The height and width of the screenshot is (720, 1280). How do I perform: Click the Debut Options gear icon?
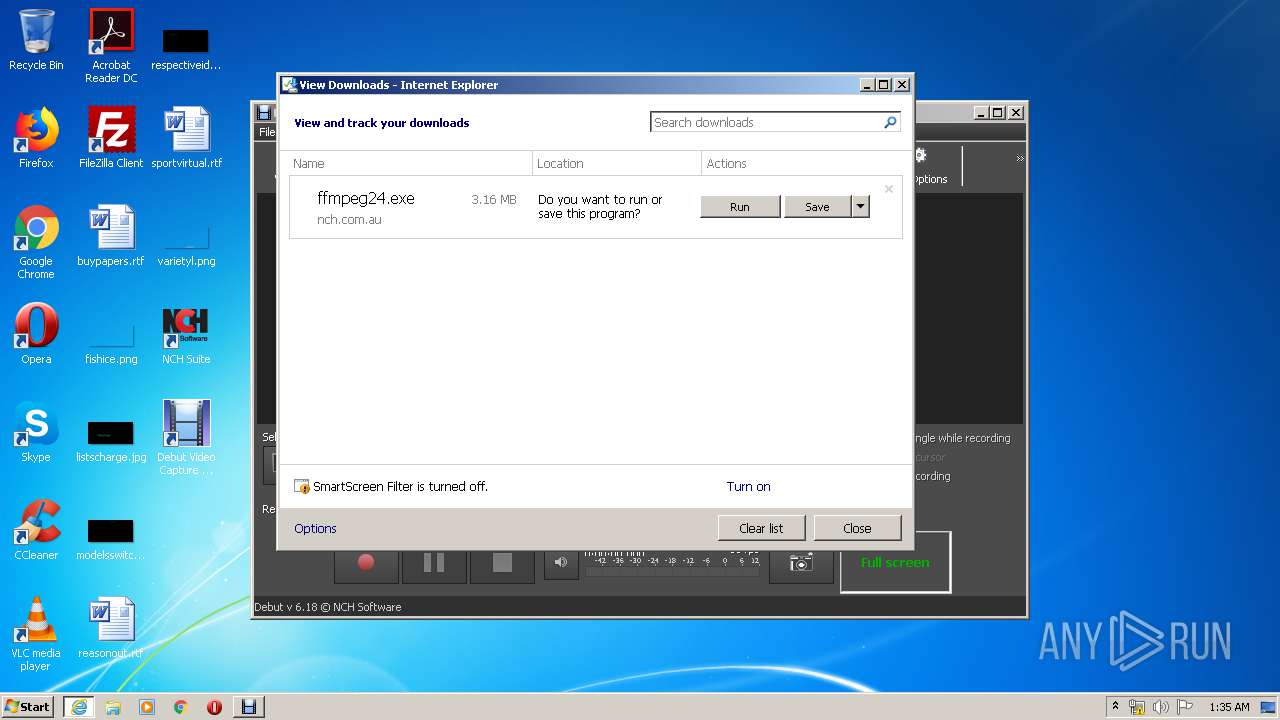click(x=921, y=156)
